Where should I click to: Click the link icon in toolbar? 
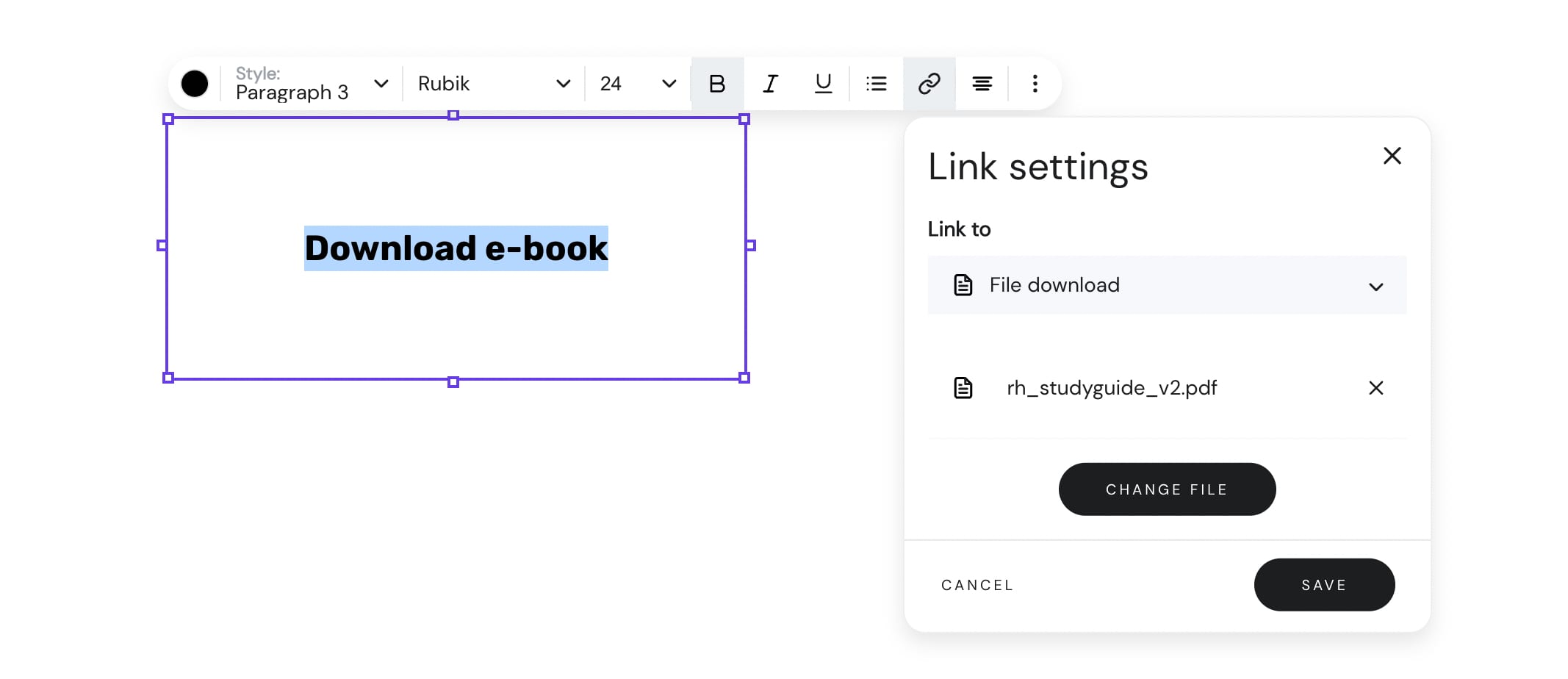pos(929,84)
